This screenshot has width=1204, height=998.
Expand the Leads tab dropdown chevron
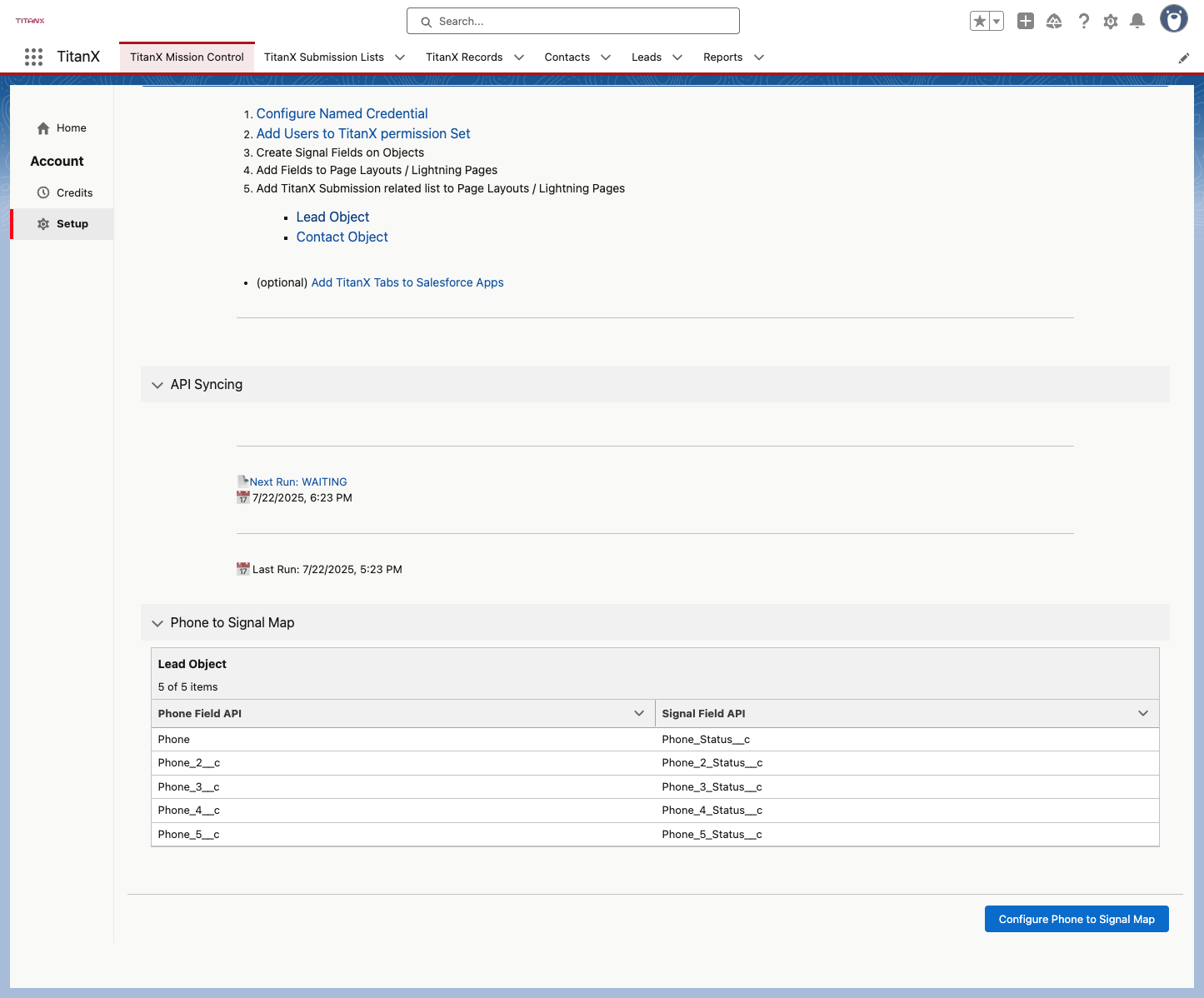[677, 57]
